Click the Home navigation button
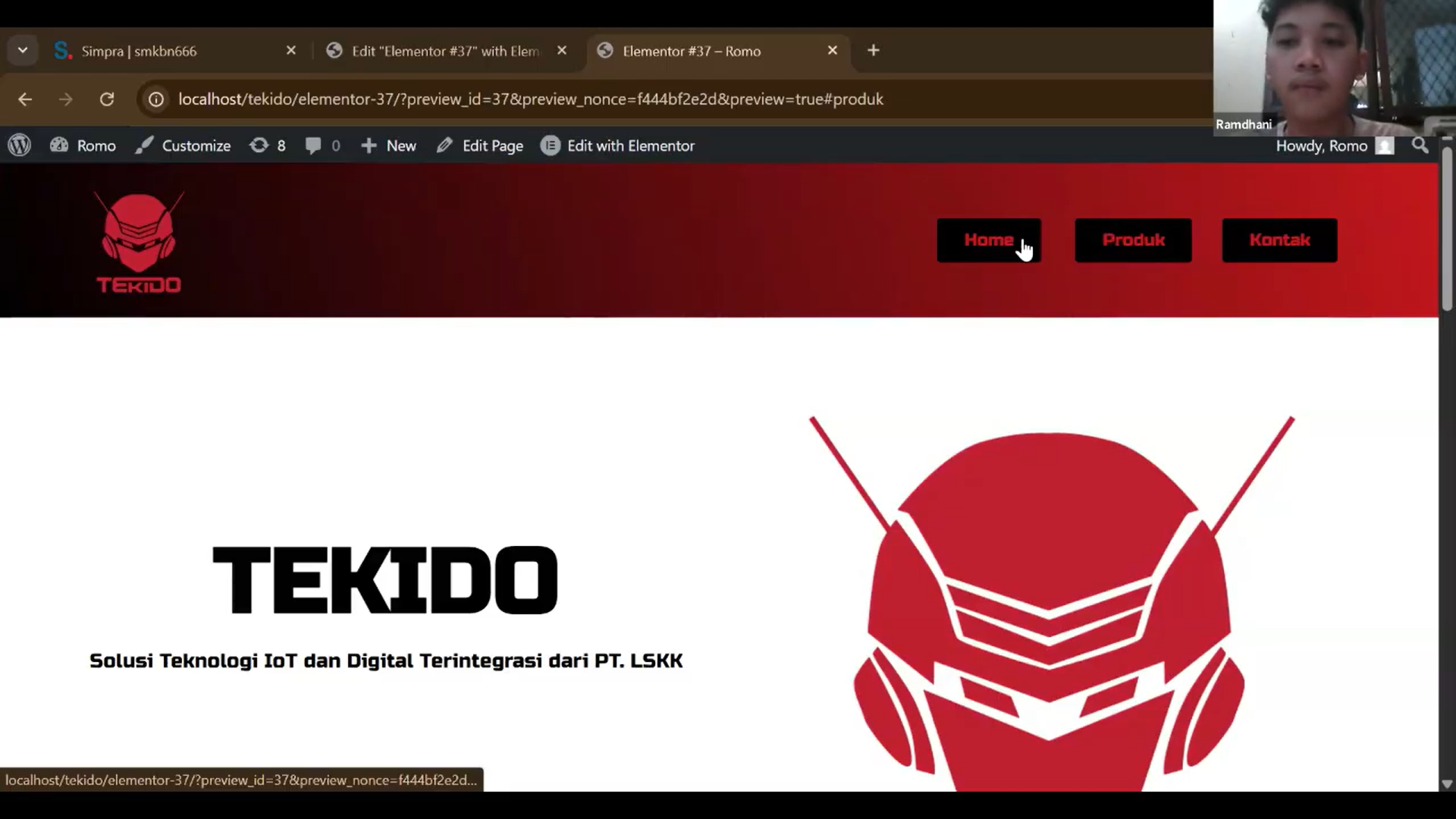1456x819 pixels. pyautogui.click(x=988, y=240)
